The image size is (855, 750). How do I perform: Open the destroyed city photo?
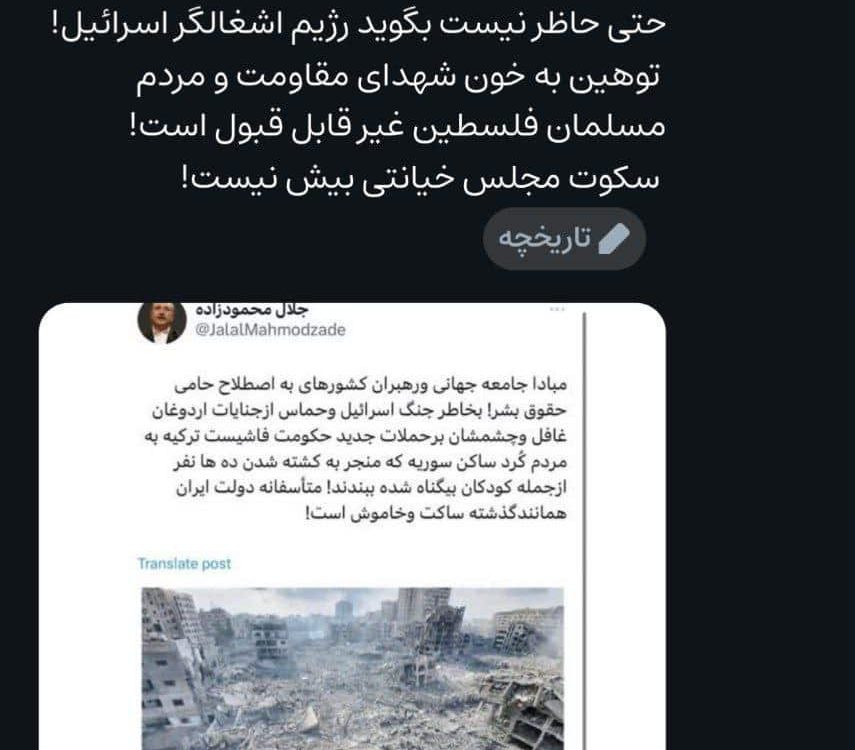pyautogui.click(x=352, y=668)
